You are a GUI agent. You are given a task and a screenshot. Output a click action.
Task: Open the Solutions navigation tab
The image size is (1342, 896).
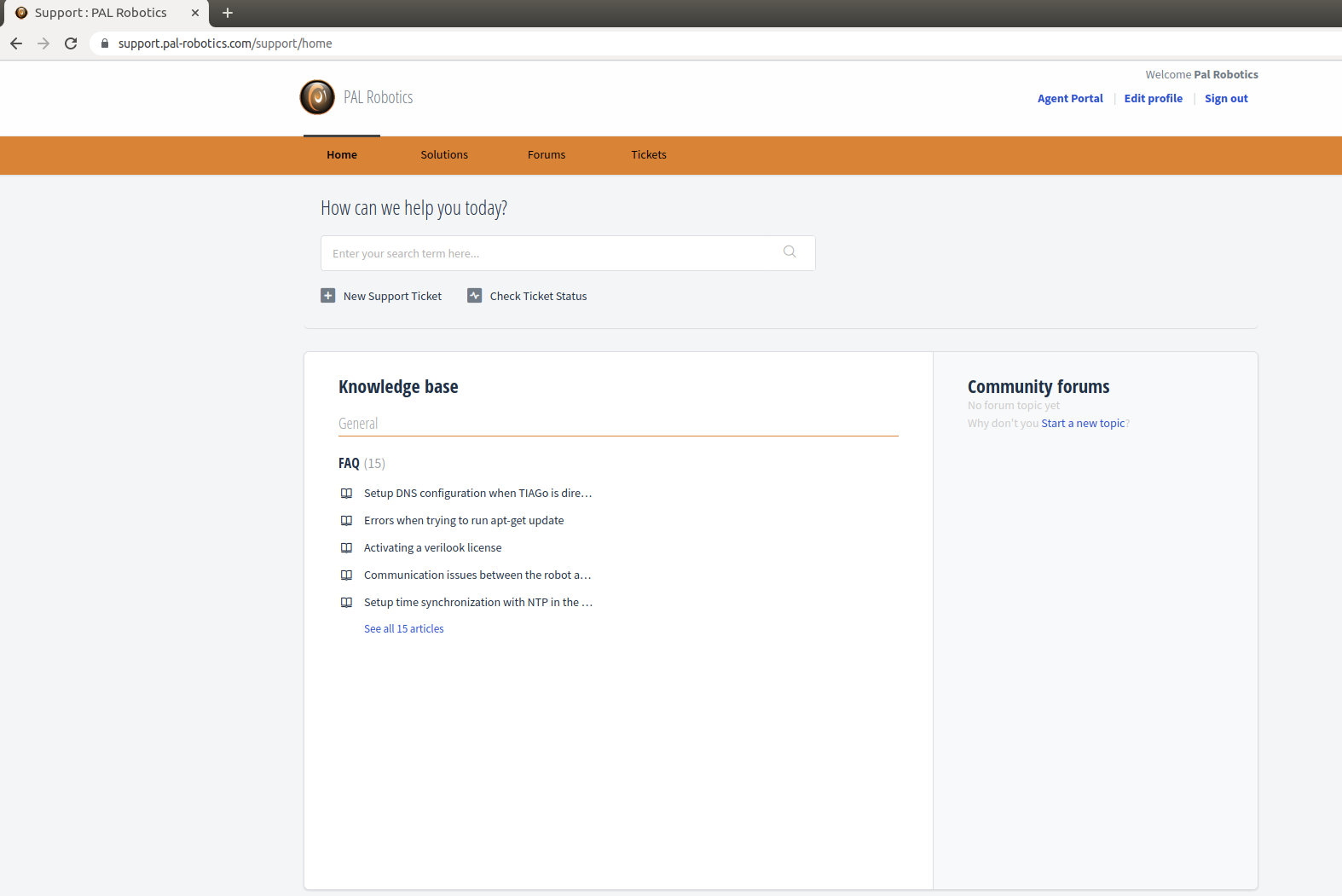(x=444, y=155)
